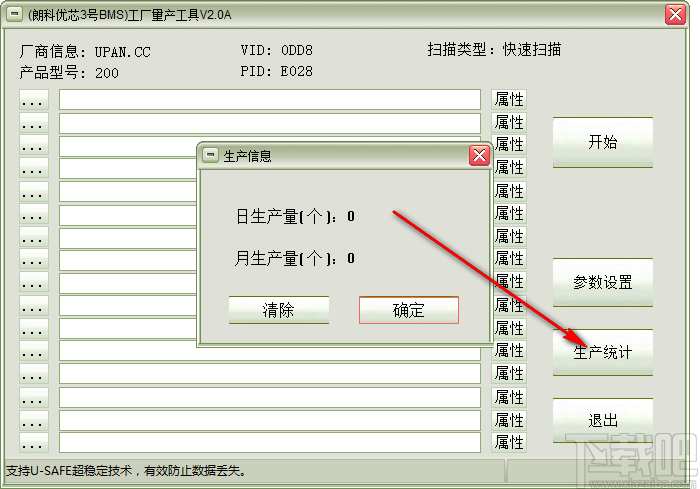
Task: Click the 月生产量(个): 0 line
Action: pyautogui.click(x=295, y=259)
